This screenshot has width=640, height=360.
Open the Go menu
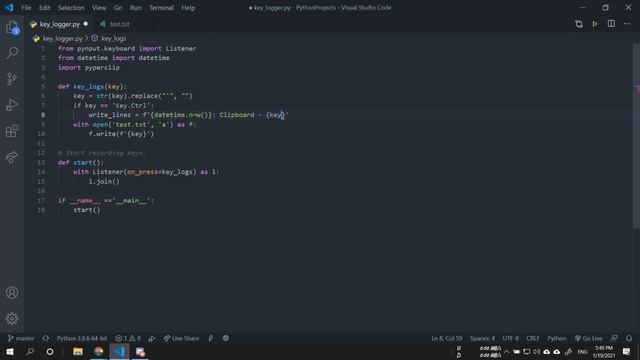(x=118, y=8)
